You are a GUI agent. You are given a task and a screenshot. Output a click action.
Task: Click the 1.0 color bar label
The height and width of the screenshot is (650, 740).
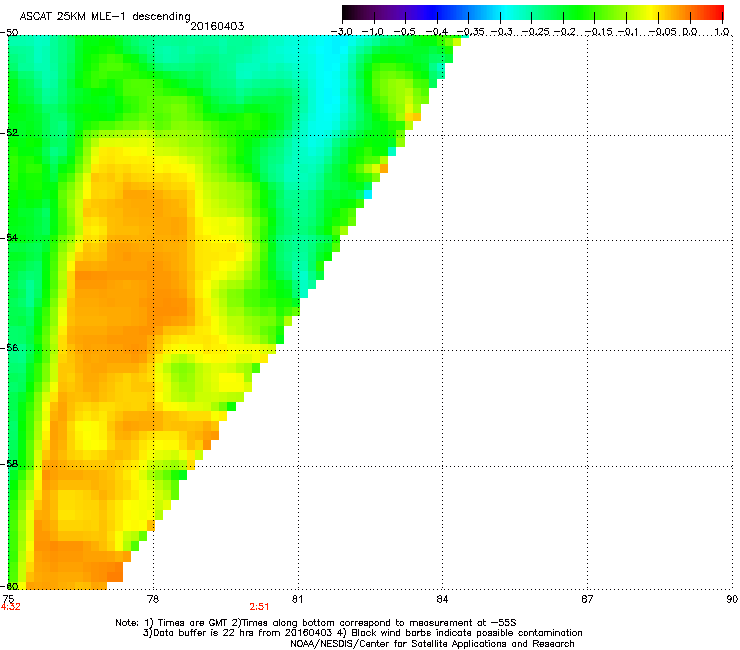point(722,32)
